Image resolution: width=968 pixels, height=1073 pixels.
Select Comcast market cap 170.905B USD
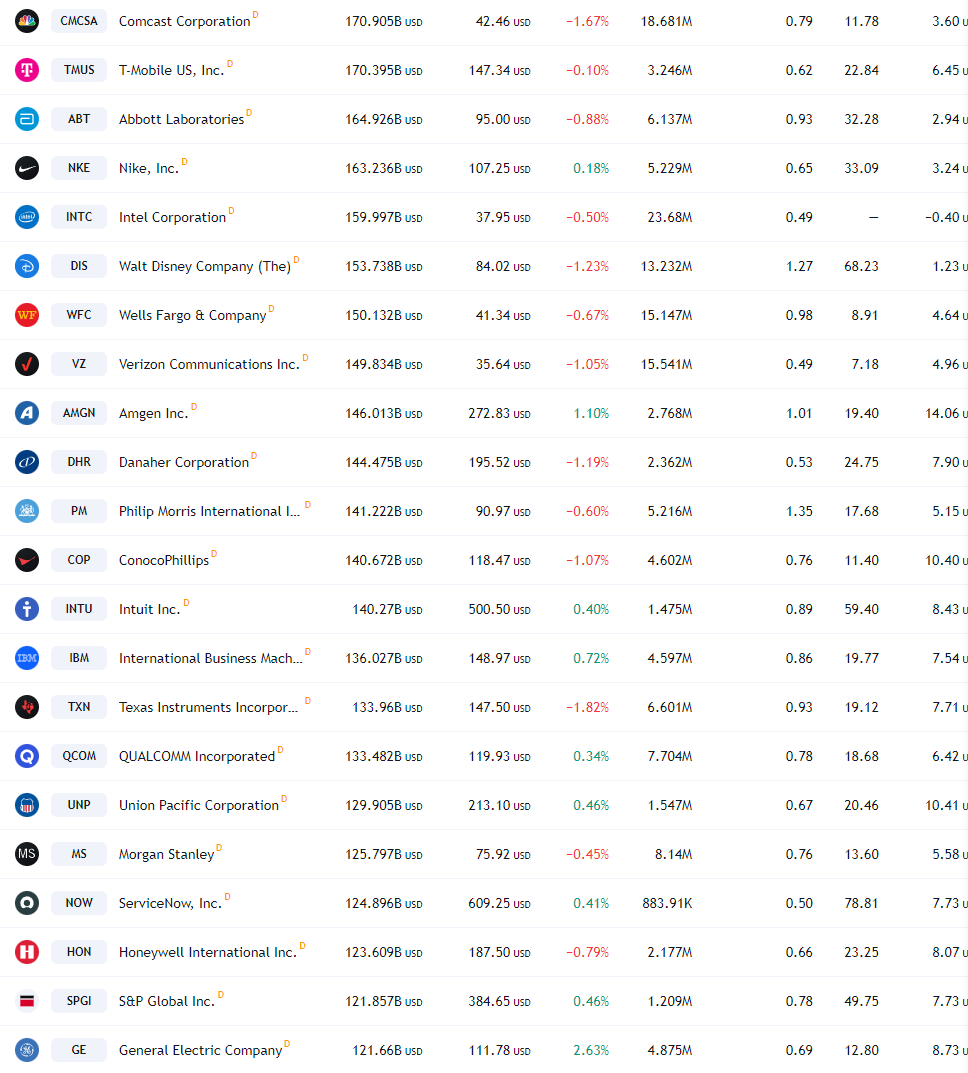384,22
